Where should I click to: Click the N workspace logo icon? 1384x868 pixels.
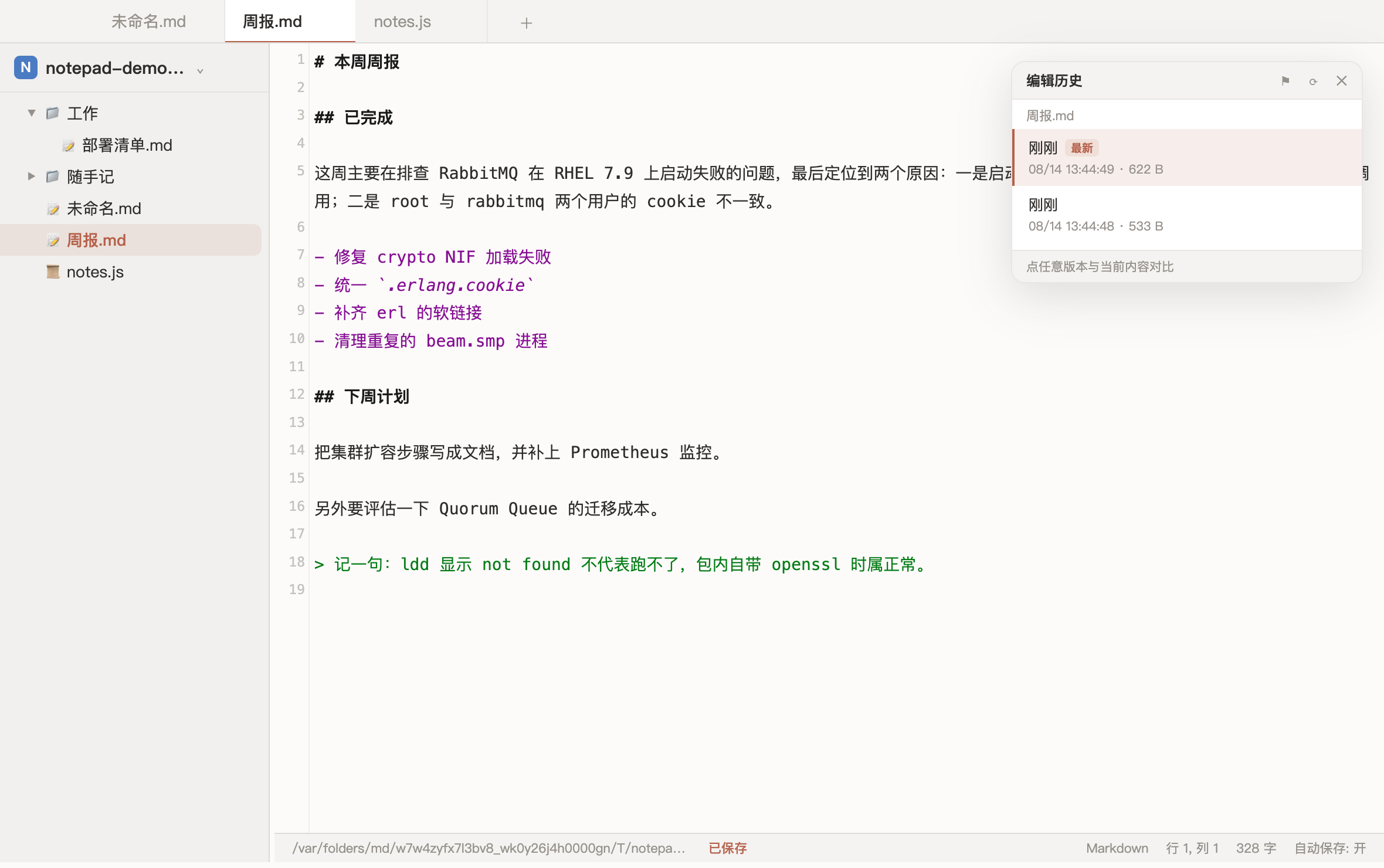pyautogui.click(x=26, y=67)
